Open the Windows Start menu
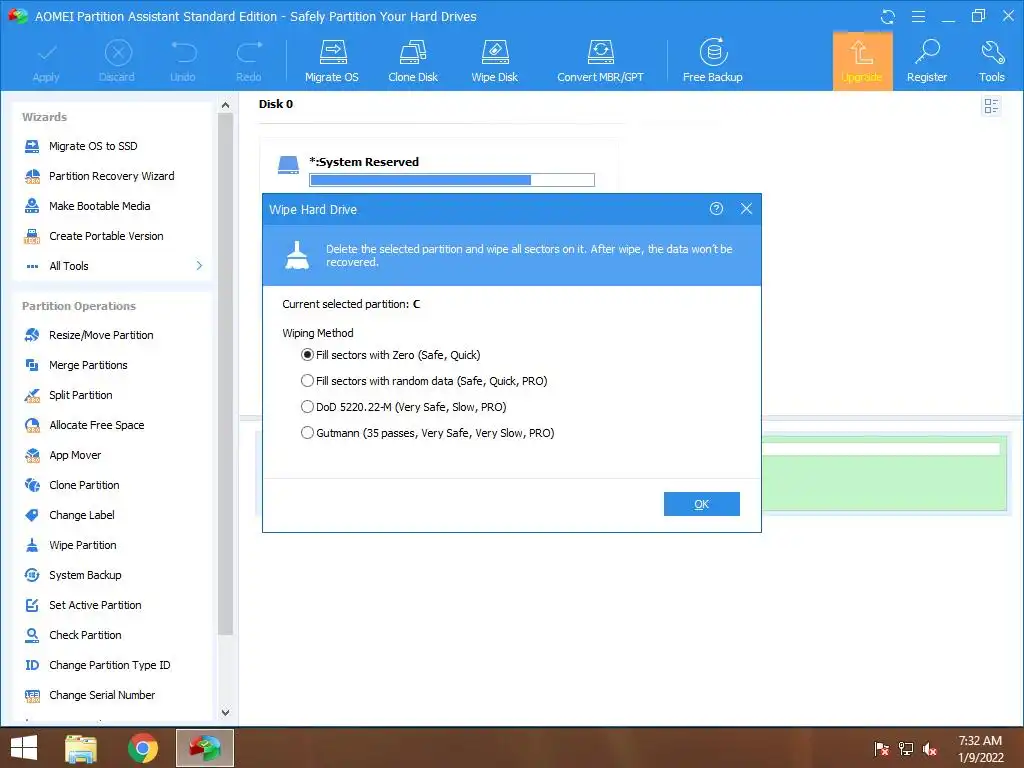Image resolution: width=1024 pixels, height=768 pixels. click(x=24, y=748)
